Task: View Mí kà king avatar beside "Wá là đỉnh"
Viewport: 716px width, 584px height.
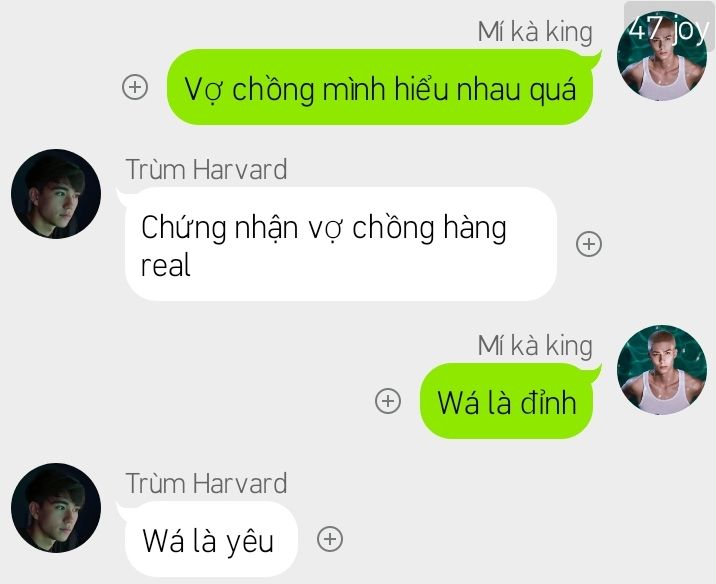Action: (x=662, y=370)
